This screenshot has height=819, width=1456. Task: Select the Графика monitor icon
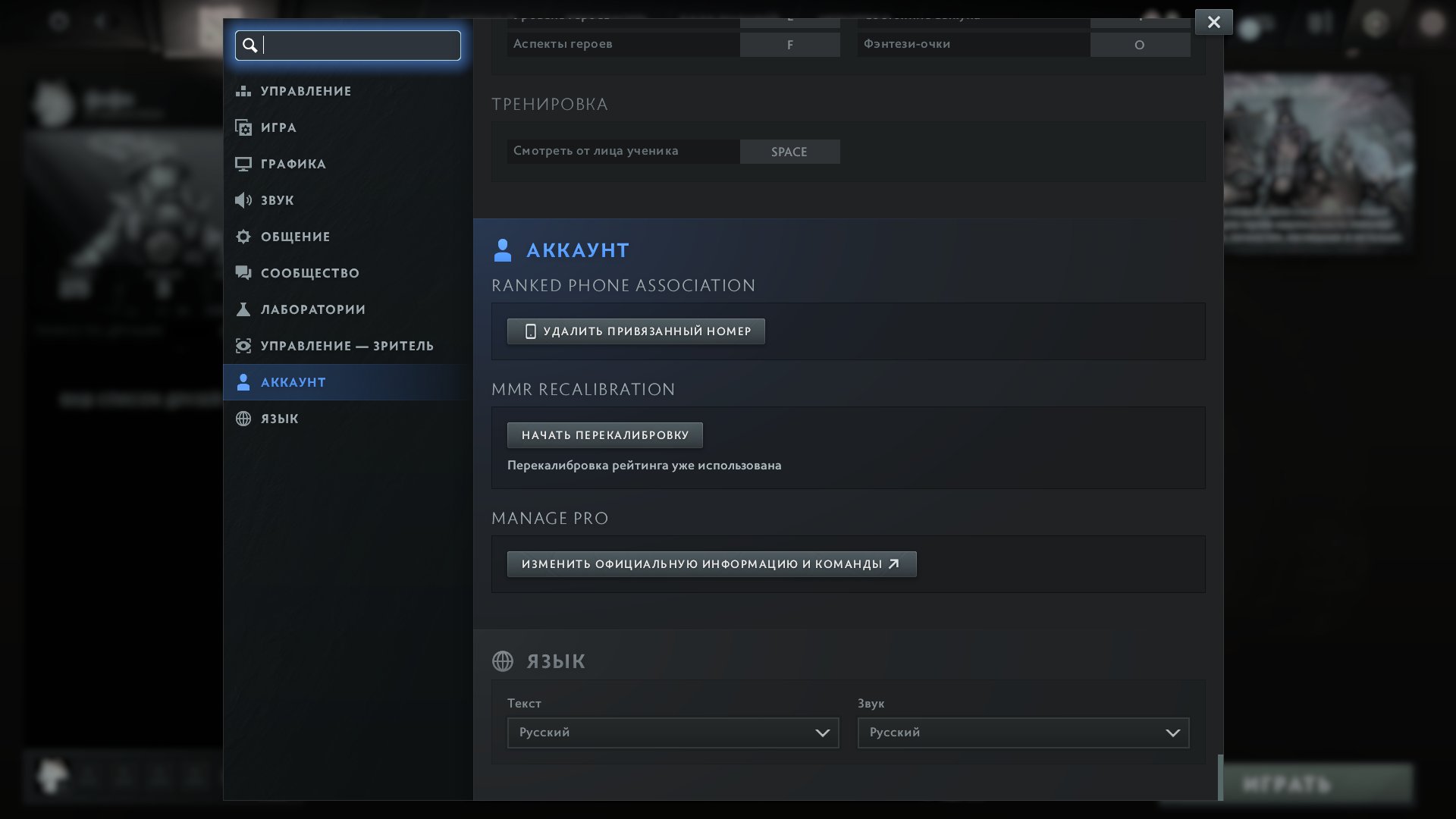243,164
